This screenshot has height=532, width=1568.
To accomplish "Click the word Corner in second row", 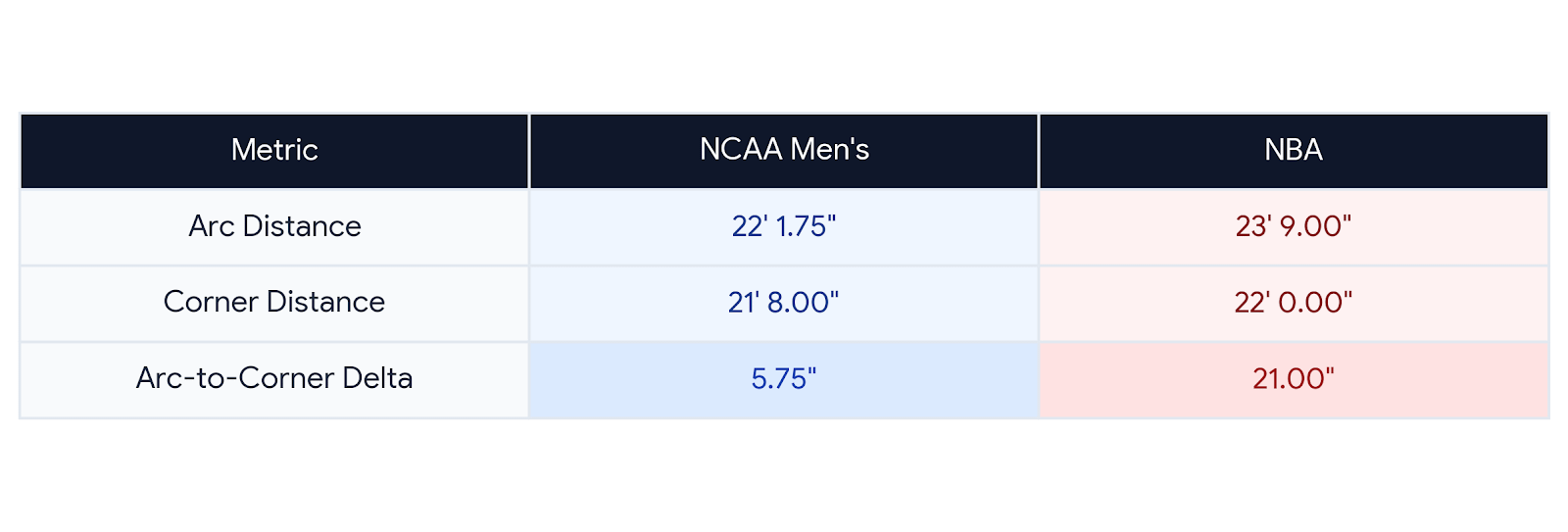I will 211,302.
